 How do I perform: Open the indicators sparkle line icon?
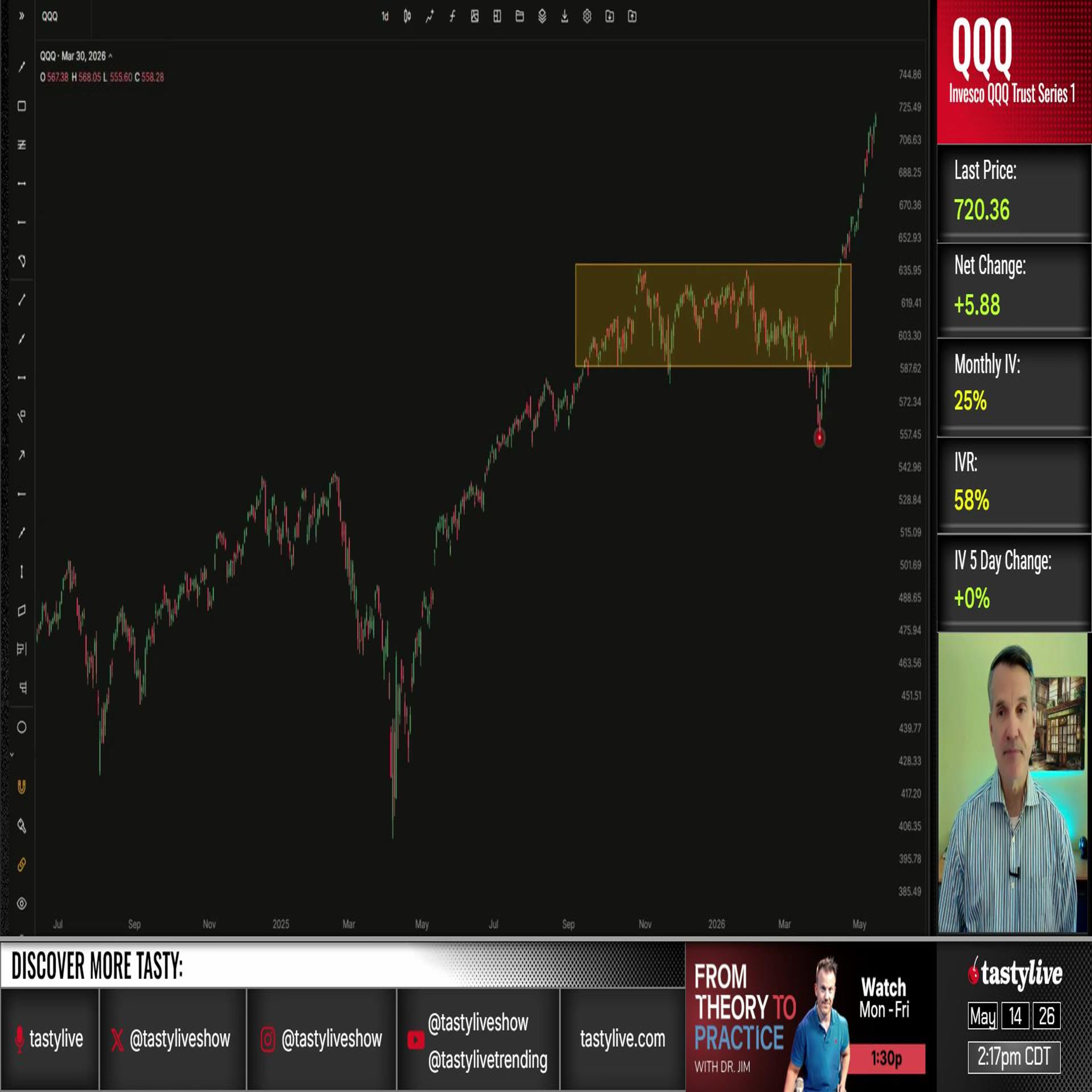[430, 16]
